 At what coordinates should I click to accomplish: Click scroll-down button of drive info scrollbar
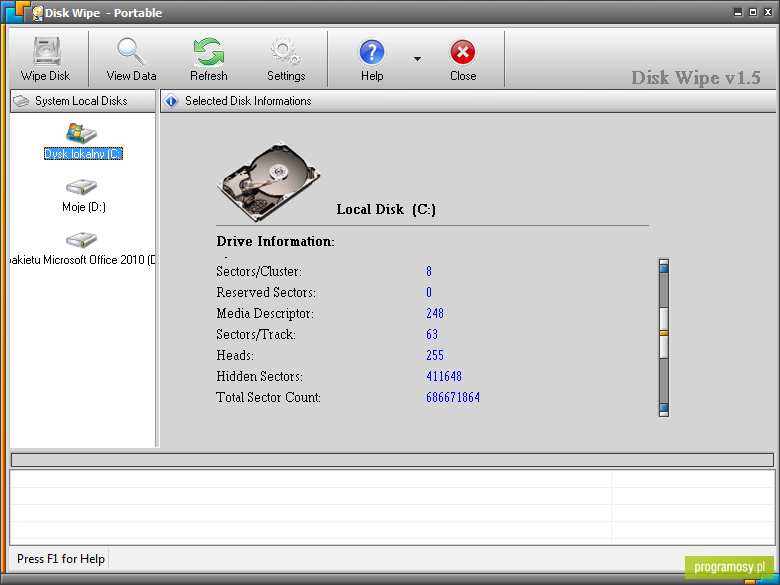point(664,409)
